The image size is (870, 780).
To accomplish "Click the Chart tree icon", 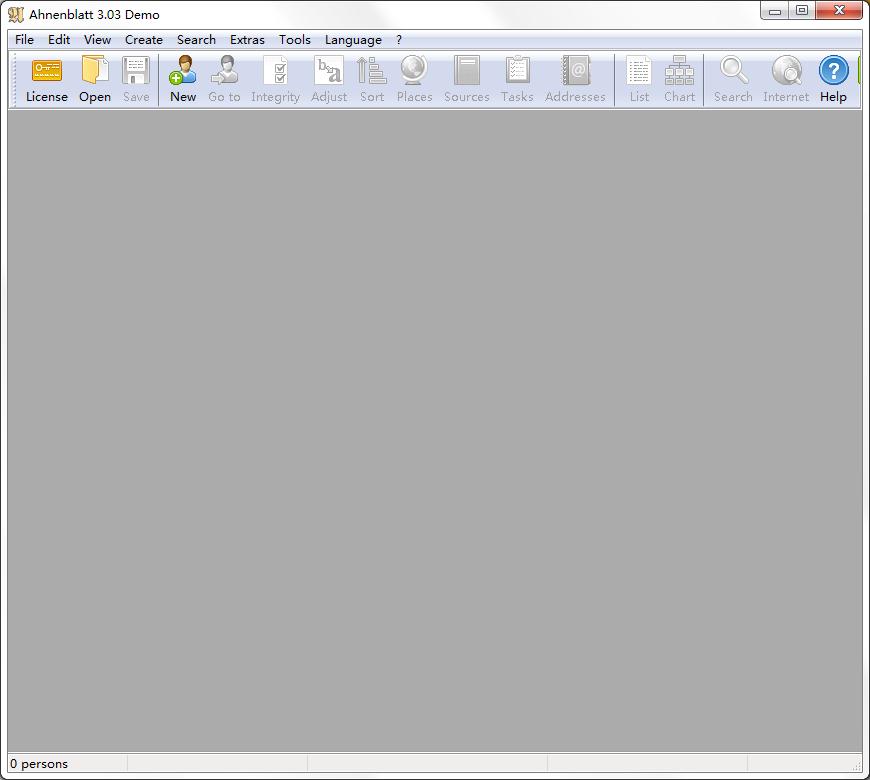I will (x=679, y=72).
